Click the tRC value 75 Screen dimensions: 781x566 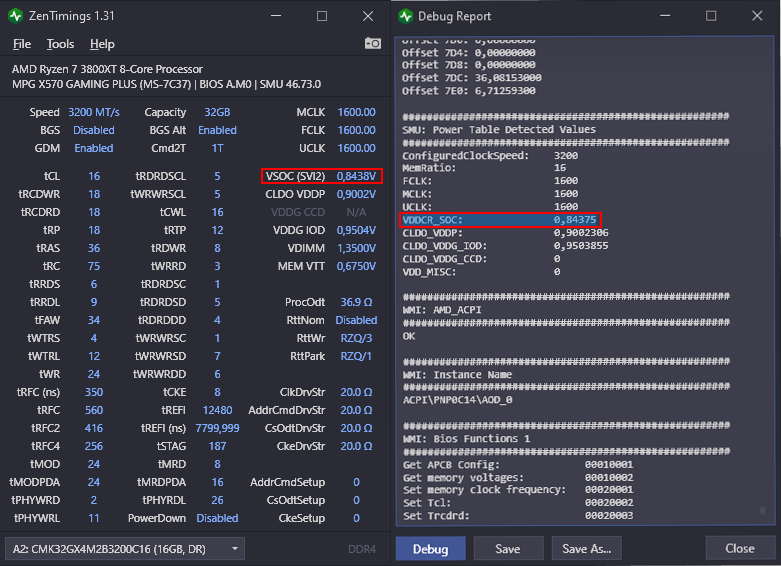click(94, 266)
